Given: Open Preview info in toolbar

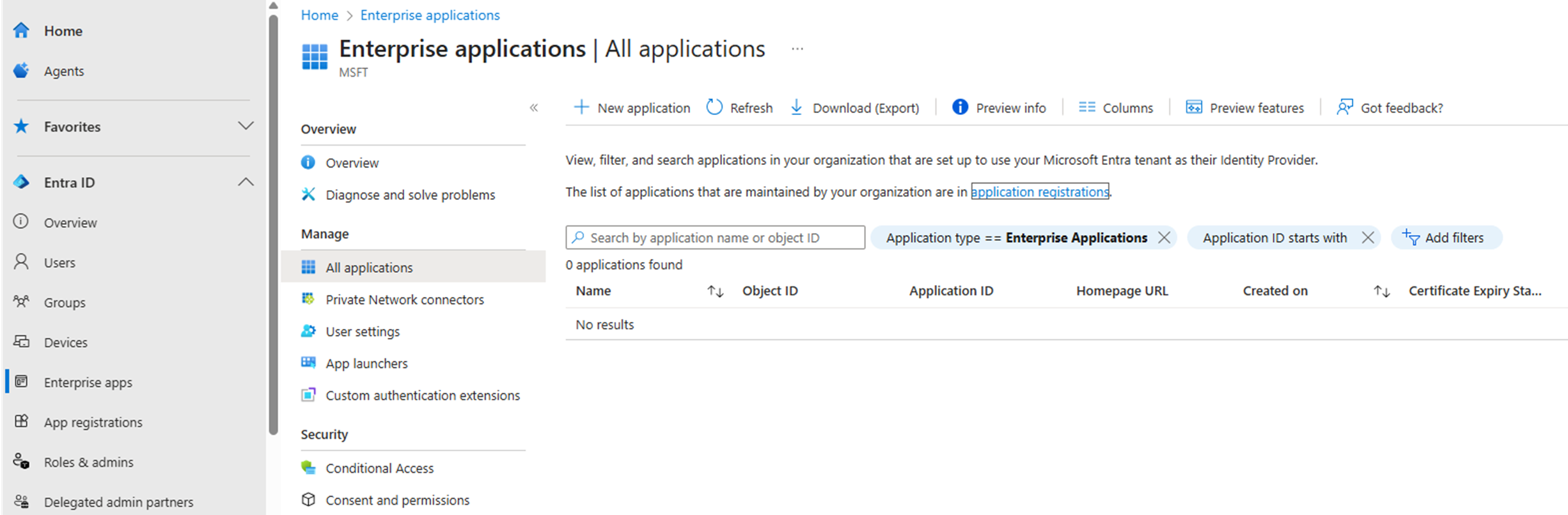Looking at the screenshot, I should [x=999, y=107].
